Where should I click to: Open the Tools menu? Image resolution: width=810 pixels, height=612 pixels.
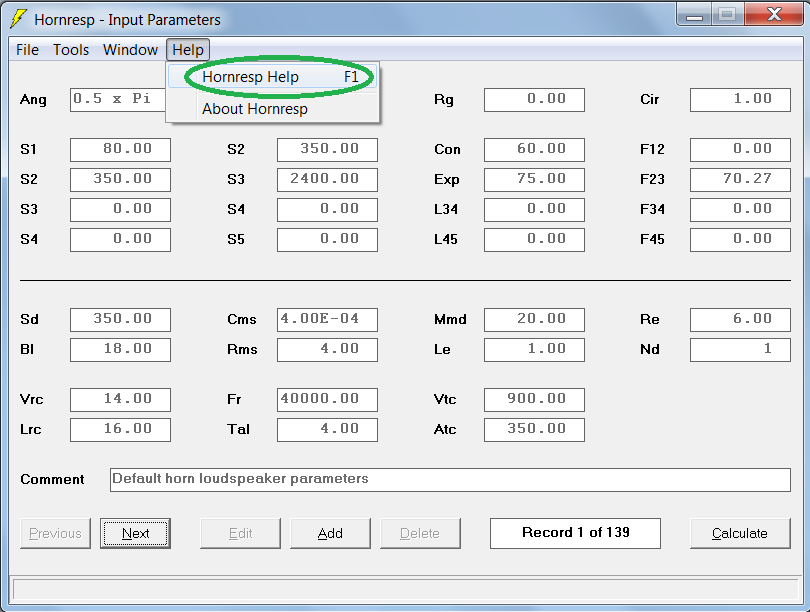click(x=71, y=50)
